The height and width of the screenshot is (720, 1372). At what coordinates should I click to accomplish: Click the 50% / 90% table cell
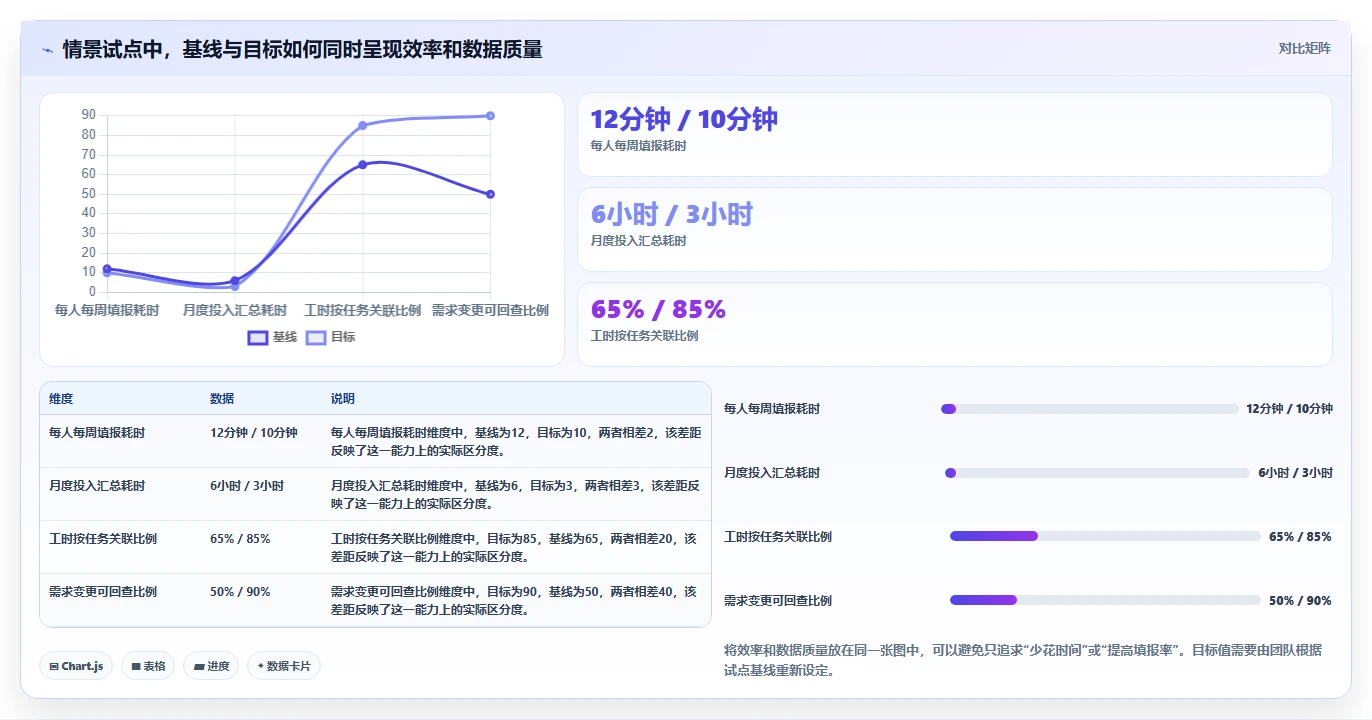(x=240, y=592)
